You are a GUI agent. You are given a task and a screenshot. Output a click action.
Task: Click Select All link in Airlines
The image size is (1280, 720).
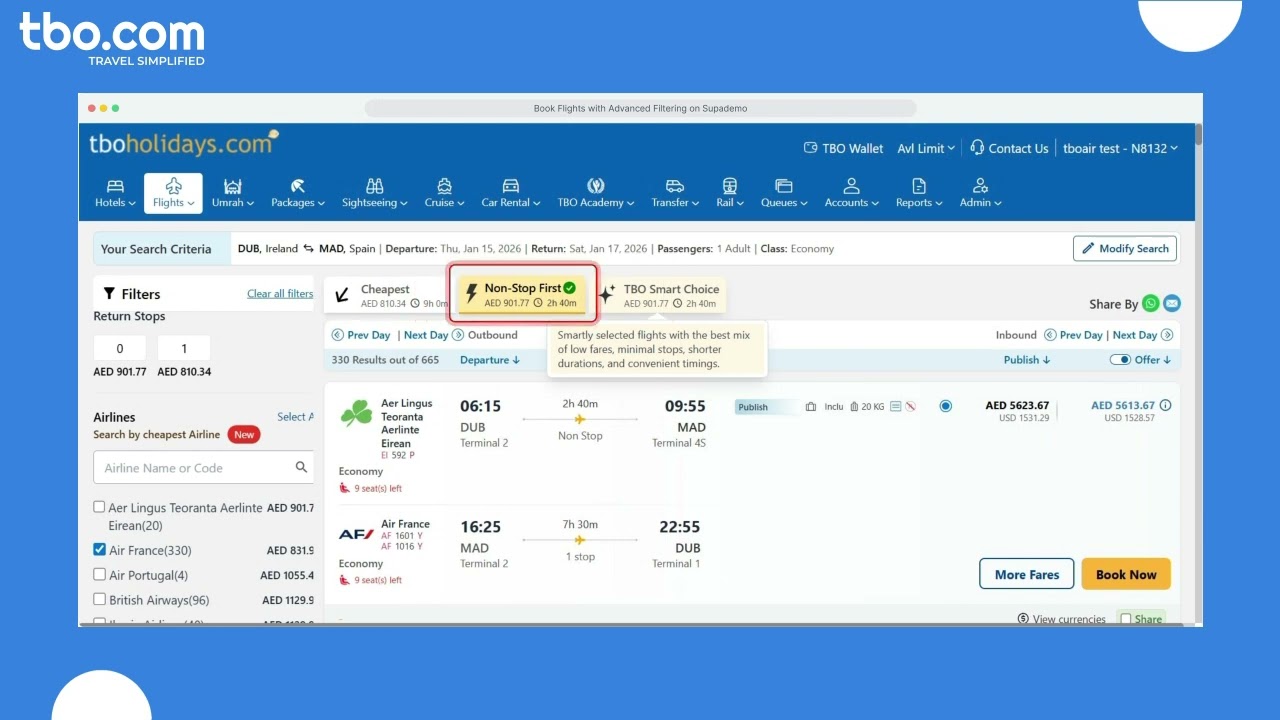tap(296, 417)
